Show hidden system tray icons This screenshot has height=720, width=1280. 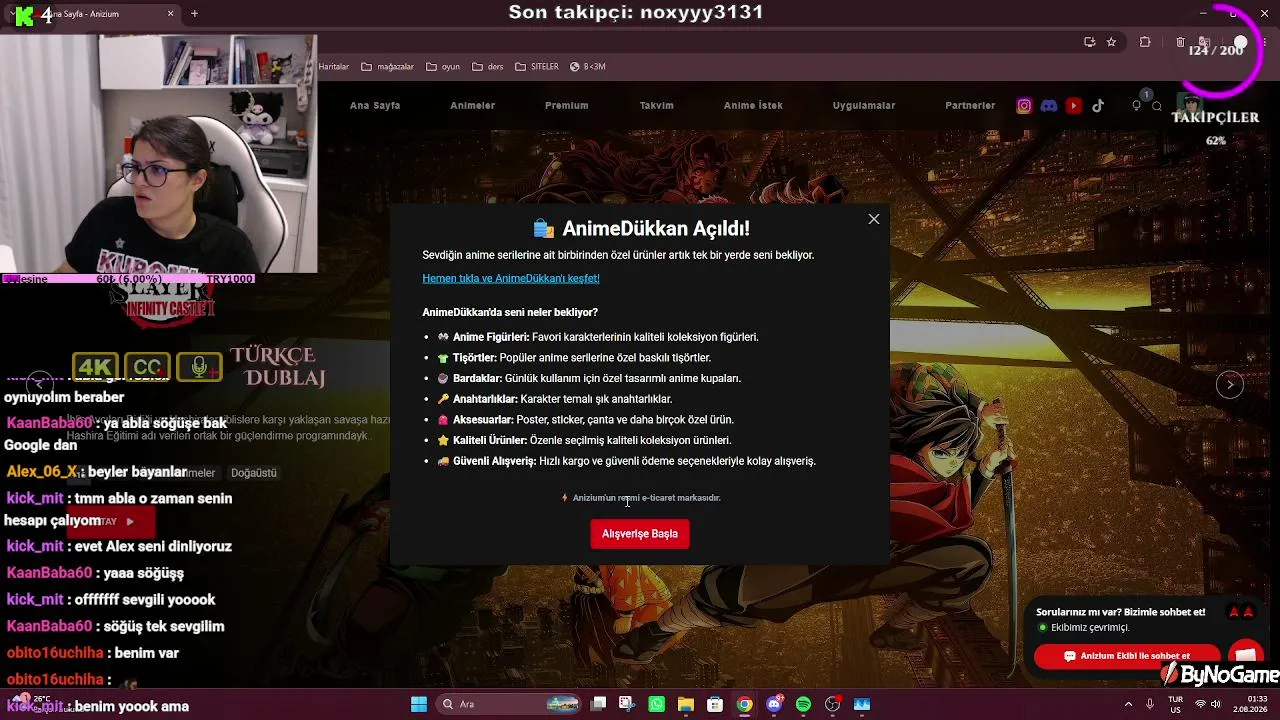(x=1129, y=704)
